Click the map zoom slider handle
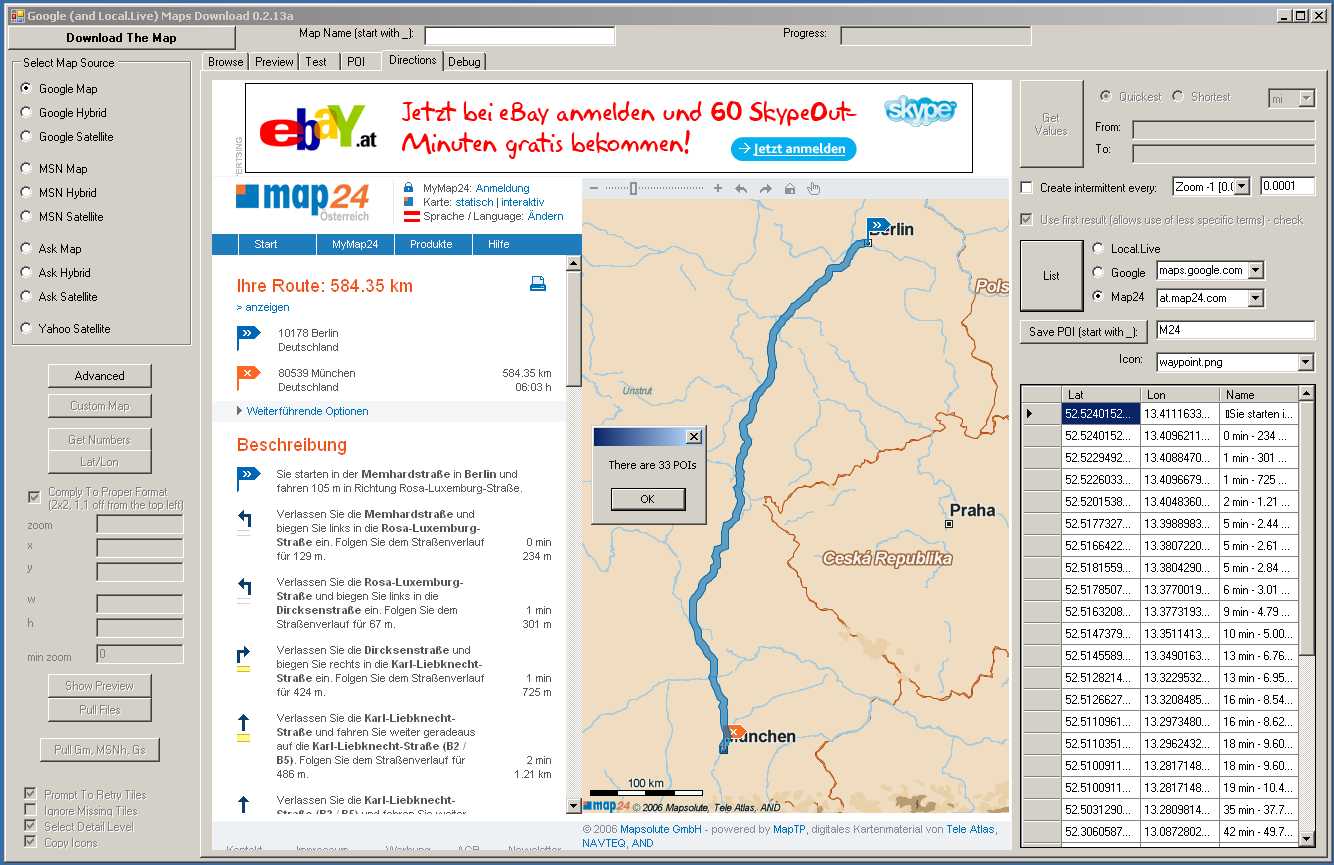Screen dimensions: 1334x865 click(633, 188)
